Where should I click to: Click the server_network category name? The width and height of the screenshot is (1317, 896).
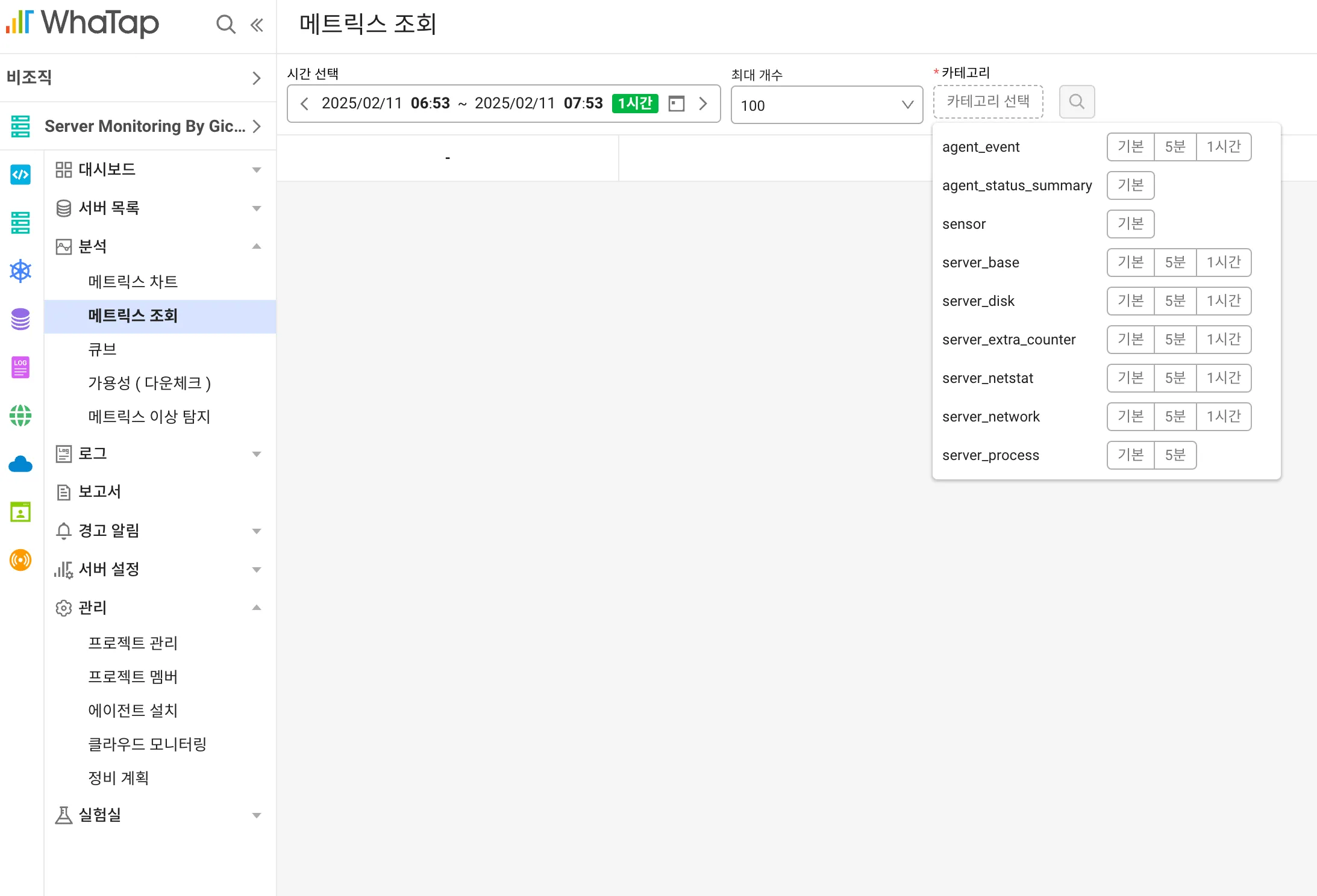pyautogui.click(x=991, y=417)
